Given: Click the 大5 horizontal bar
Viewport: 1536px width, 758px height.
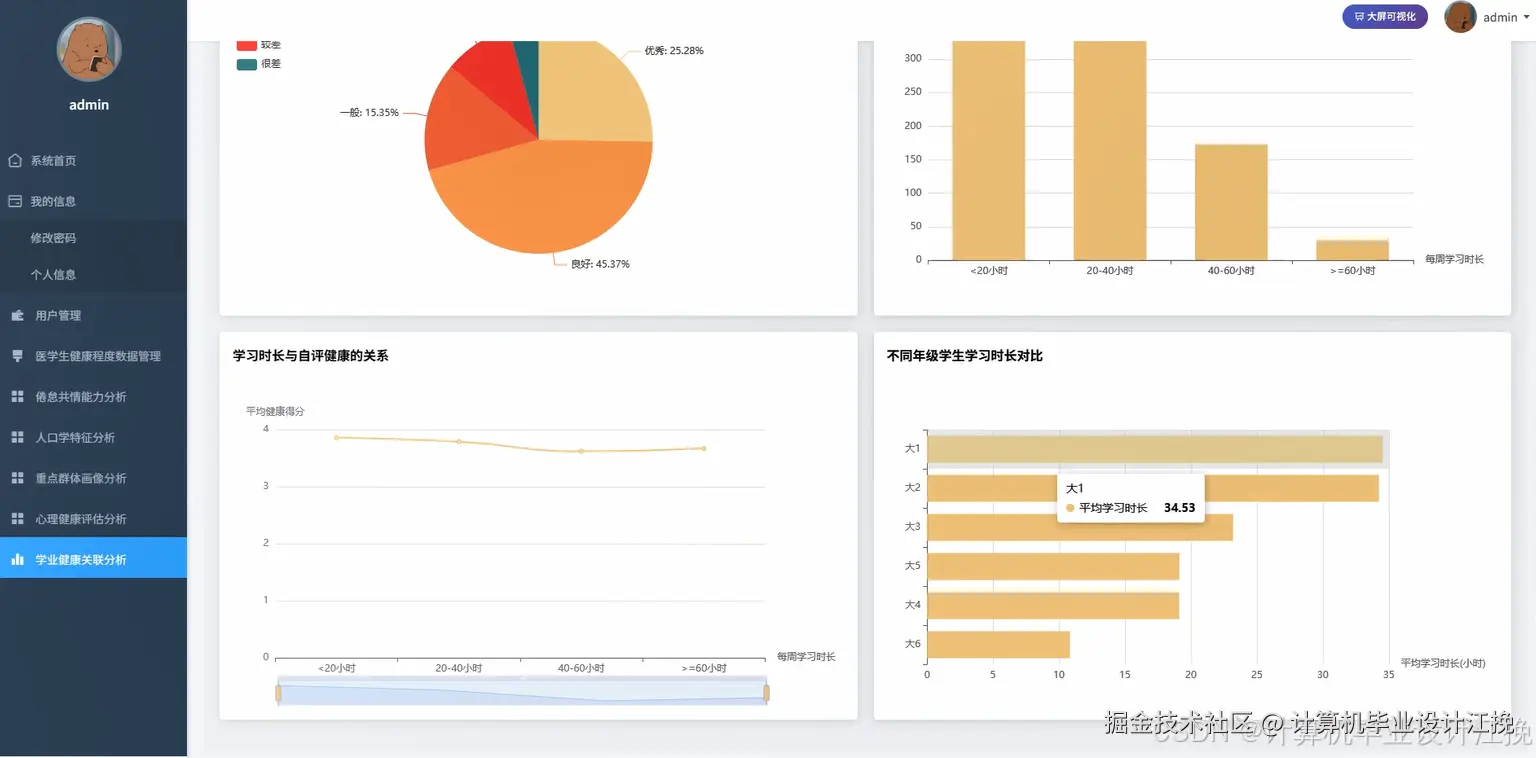Looking at the screenshot, I should tap(1053, 566).
